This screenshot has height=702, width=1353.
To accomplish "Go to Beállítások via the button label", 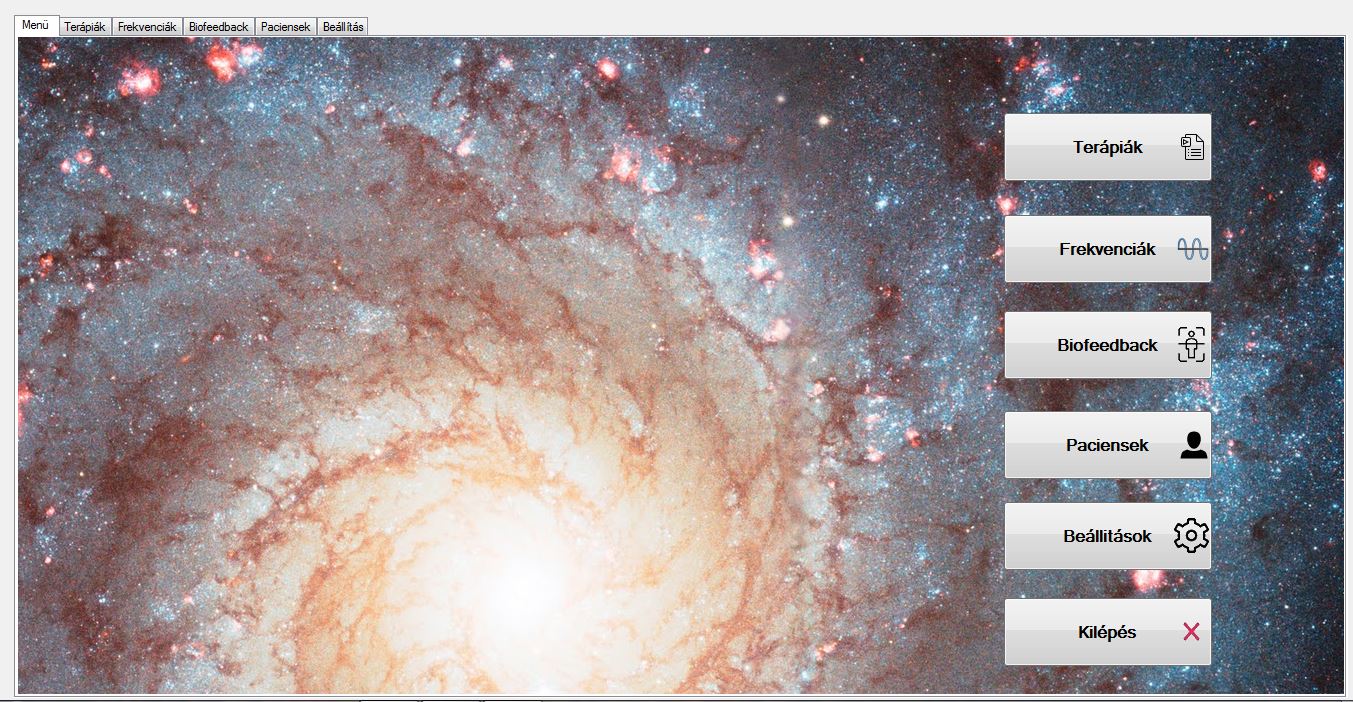I will point(1107,537).
